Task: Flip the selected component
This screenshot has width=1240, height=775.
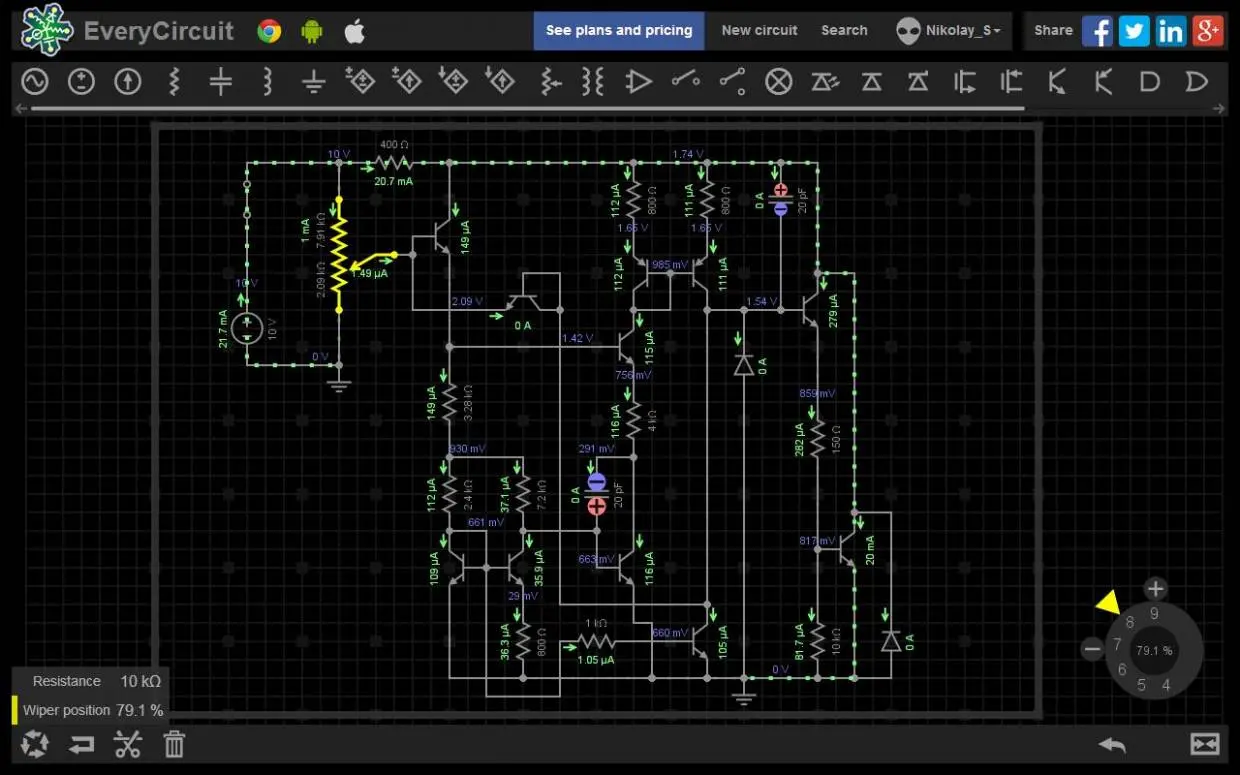Action: (81, 744)
